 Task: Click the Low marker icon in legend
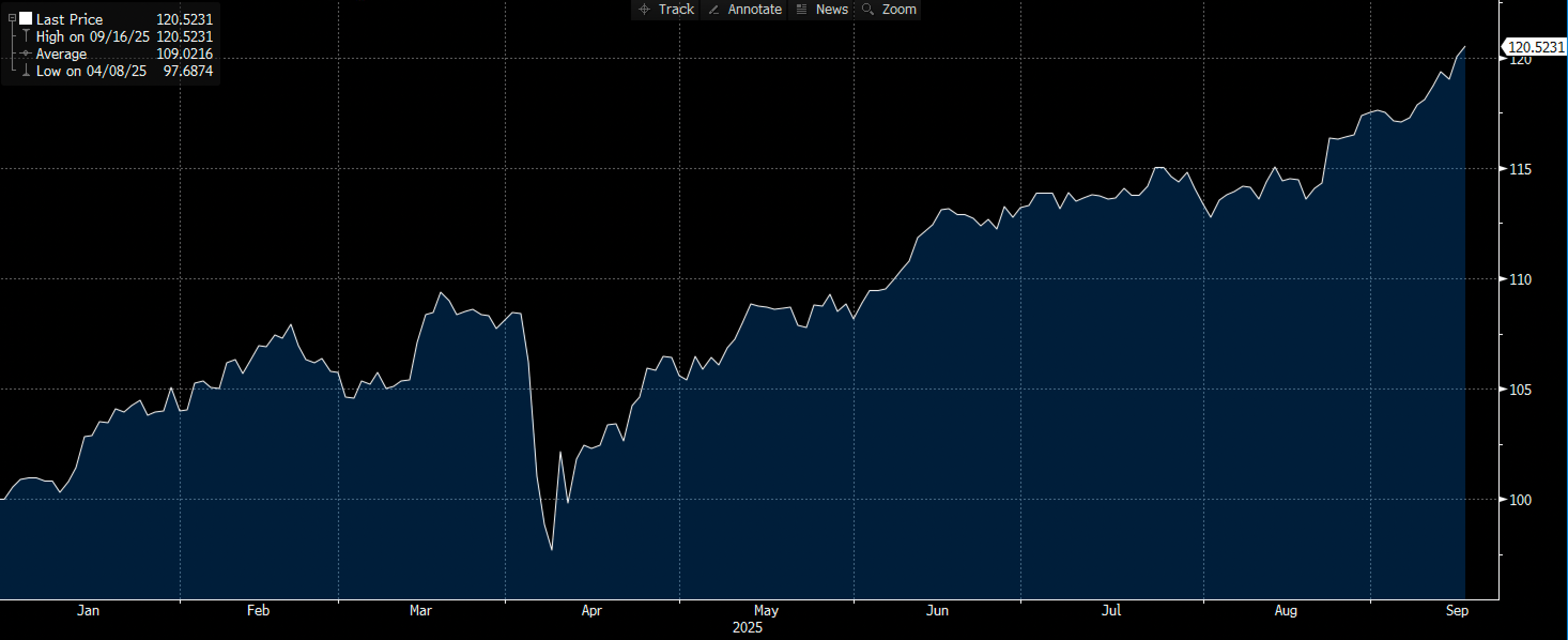26,71
